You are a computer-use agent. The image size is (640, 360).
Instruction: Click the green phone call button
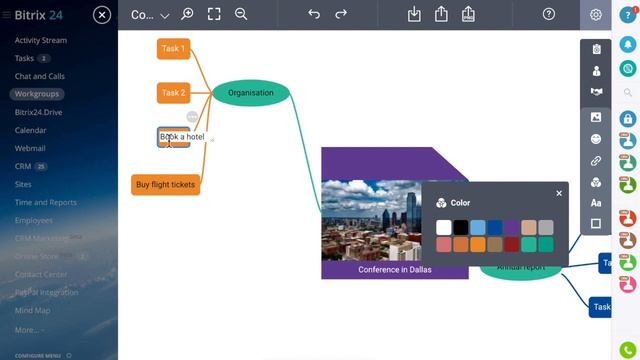pos(628,350)
